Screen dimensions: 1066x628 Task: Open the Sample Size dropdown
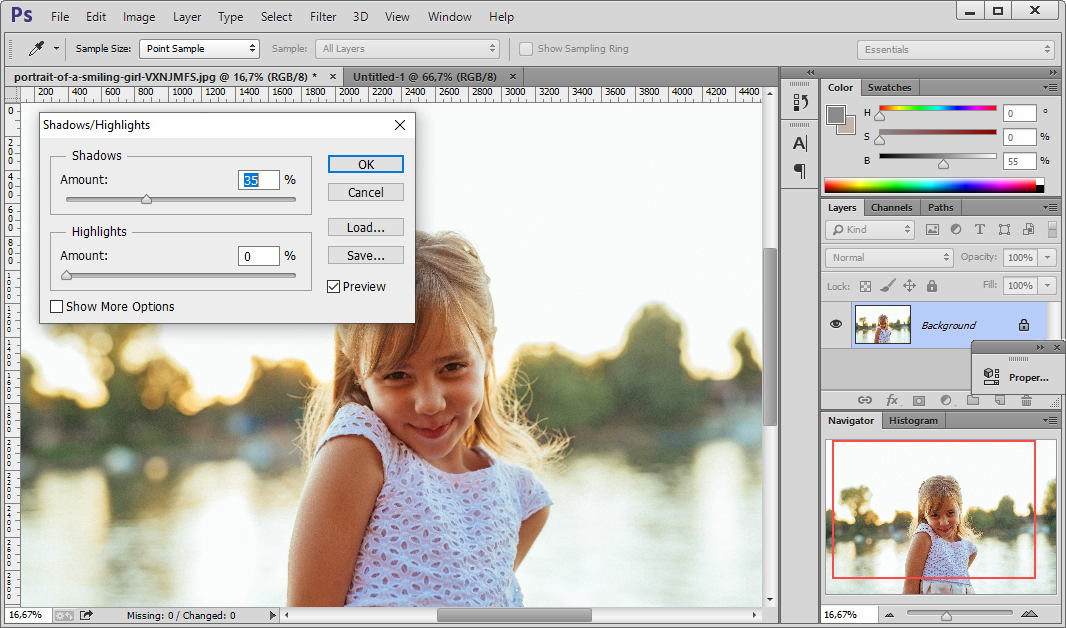[198, 48]
